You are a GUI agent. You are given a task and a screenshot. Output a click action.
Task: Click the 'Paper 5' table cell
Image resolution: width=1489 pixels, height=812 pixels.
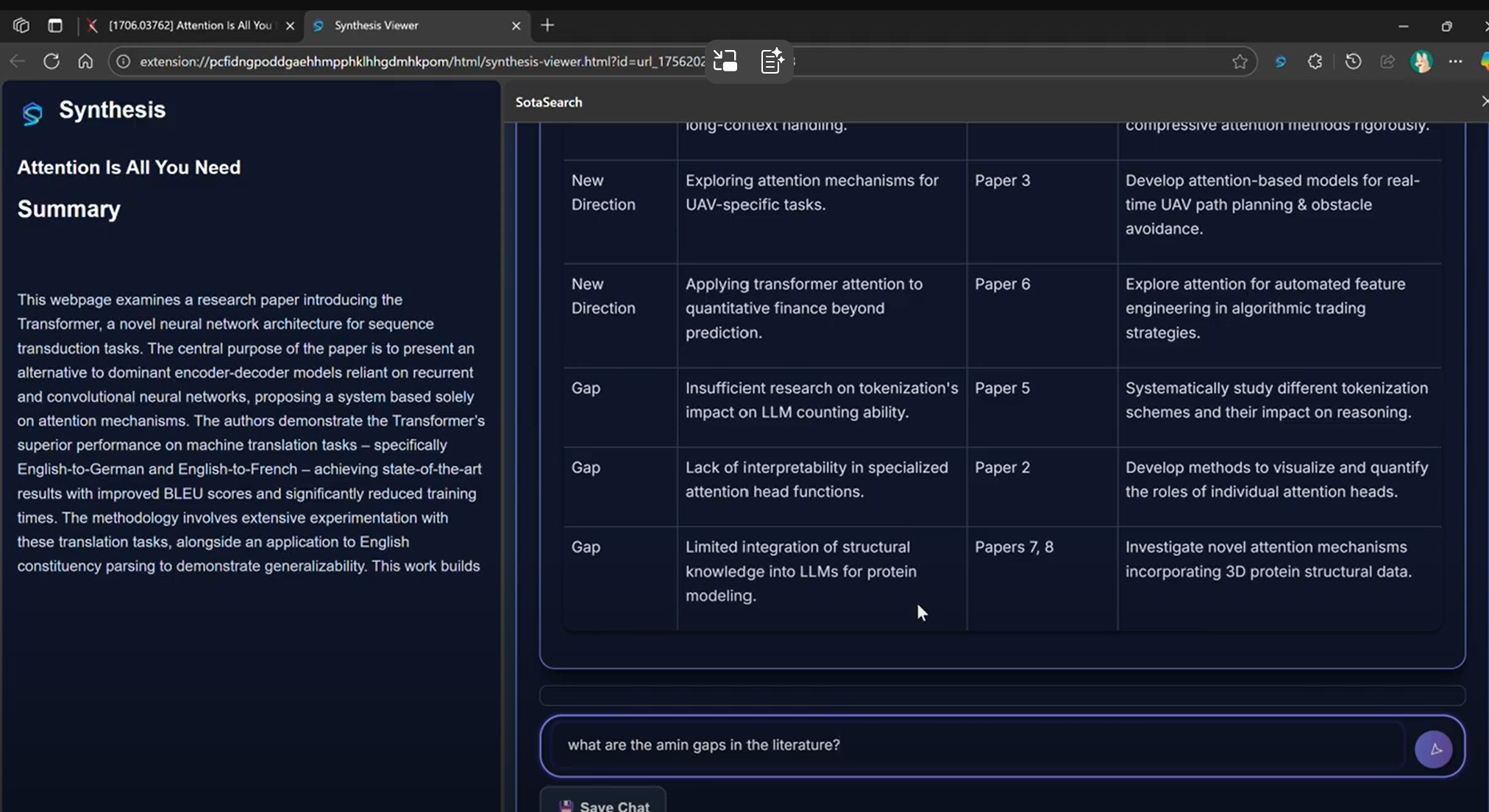pyautogui.click(x=1042, y=407)
